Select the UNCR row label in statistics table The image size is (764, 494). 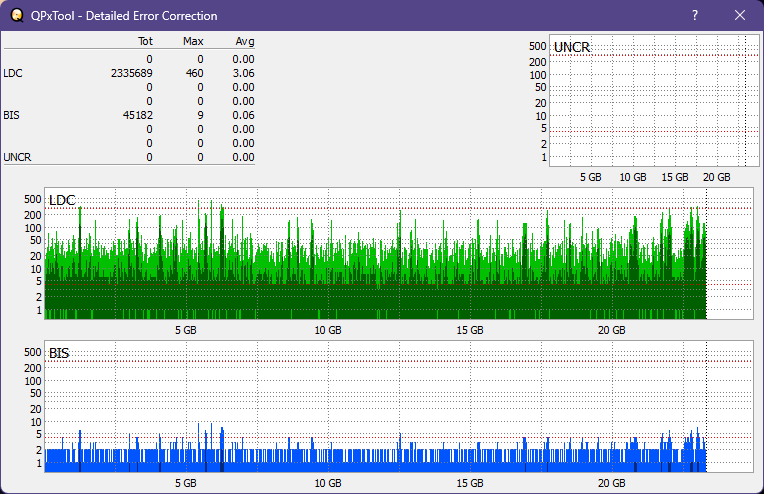(17, 157)
